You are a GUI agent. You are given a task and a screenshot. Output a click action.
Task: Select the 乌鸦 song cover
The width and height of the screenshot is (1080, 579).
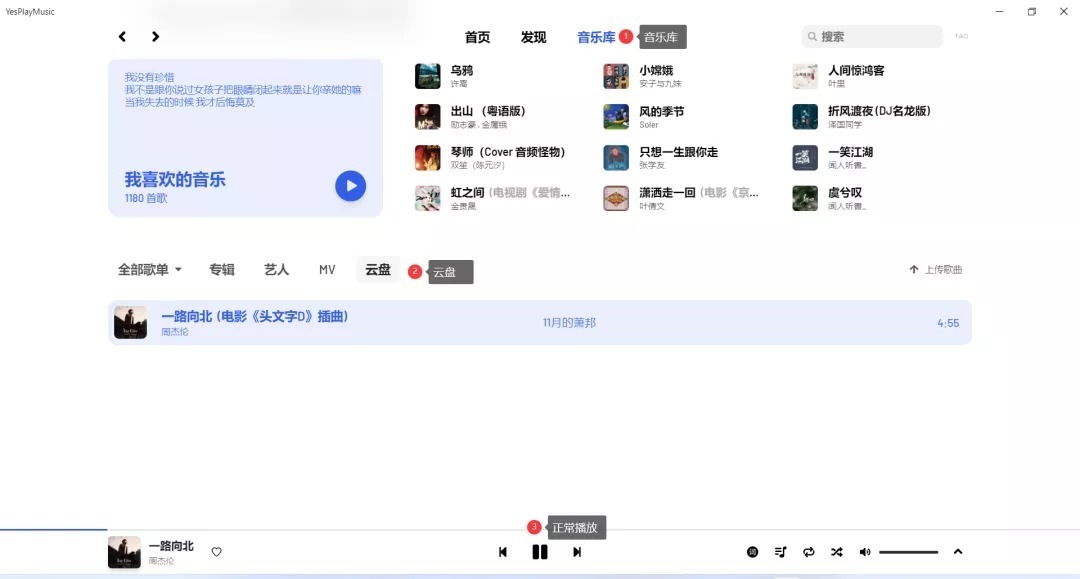(428, 76)
